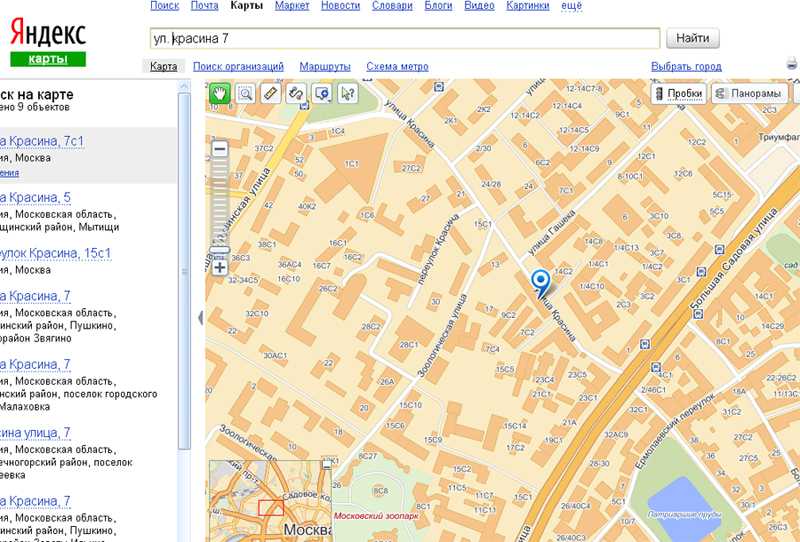Click the Найти search button

(692, 38)
